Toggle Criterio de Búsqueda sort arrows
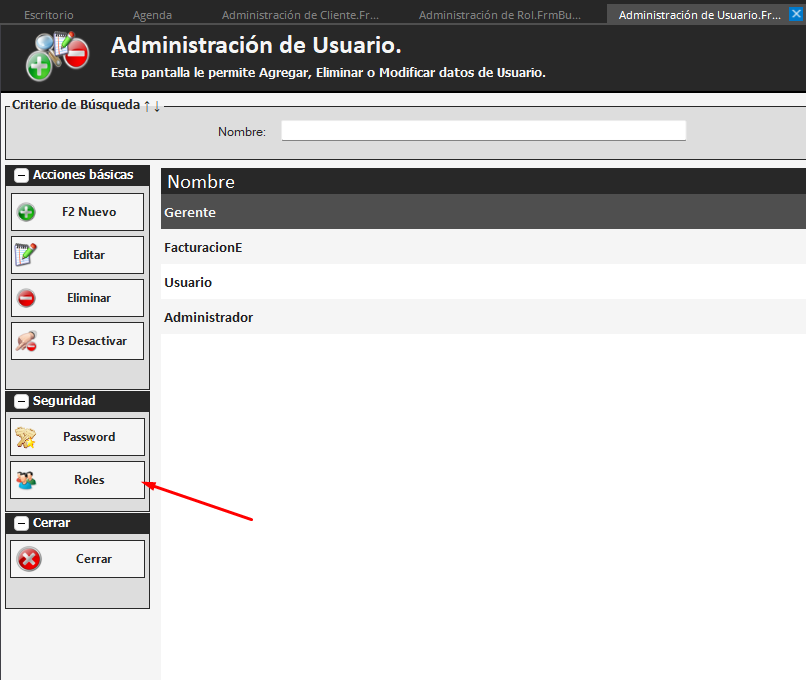Screen dimensions: 806x680 151,105
